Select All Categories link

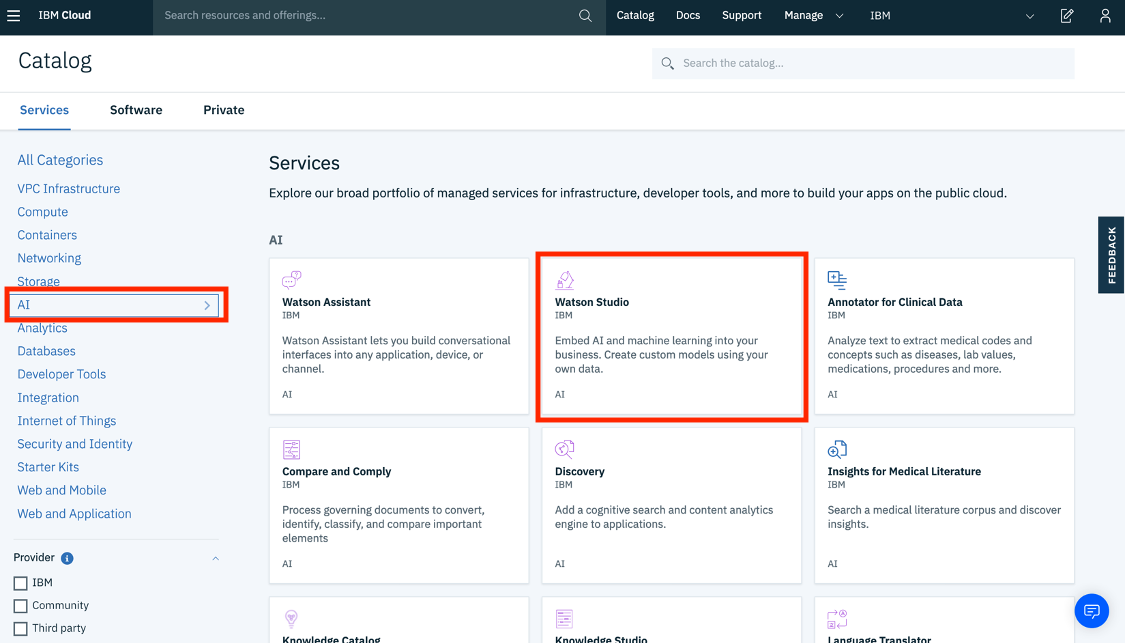[60, 160]
